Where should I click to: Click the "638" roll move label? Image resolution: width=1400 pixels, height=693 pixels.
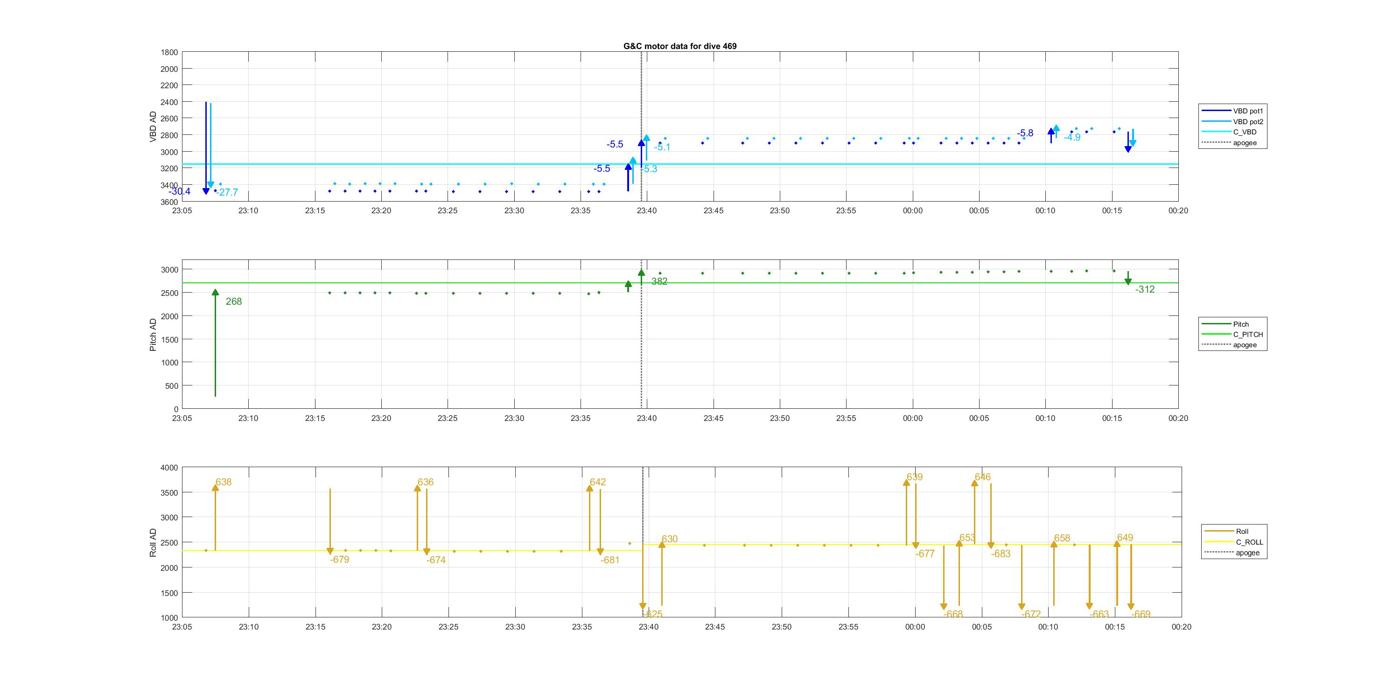pyautogui.click(x=224, y=483)
